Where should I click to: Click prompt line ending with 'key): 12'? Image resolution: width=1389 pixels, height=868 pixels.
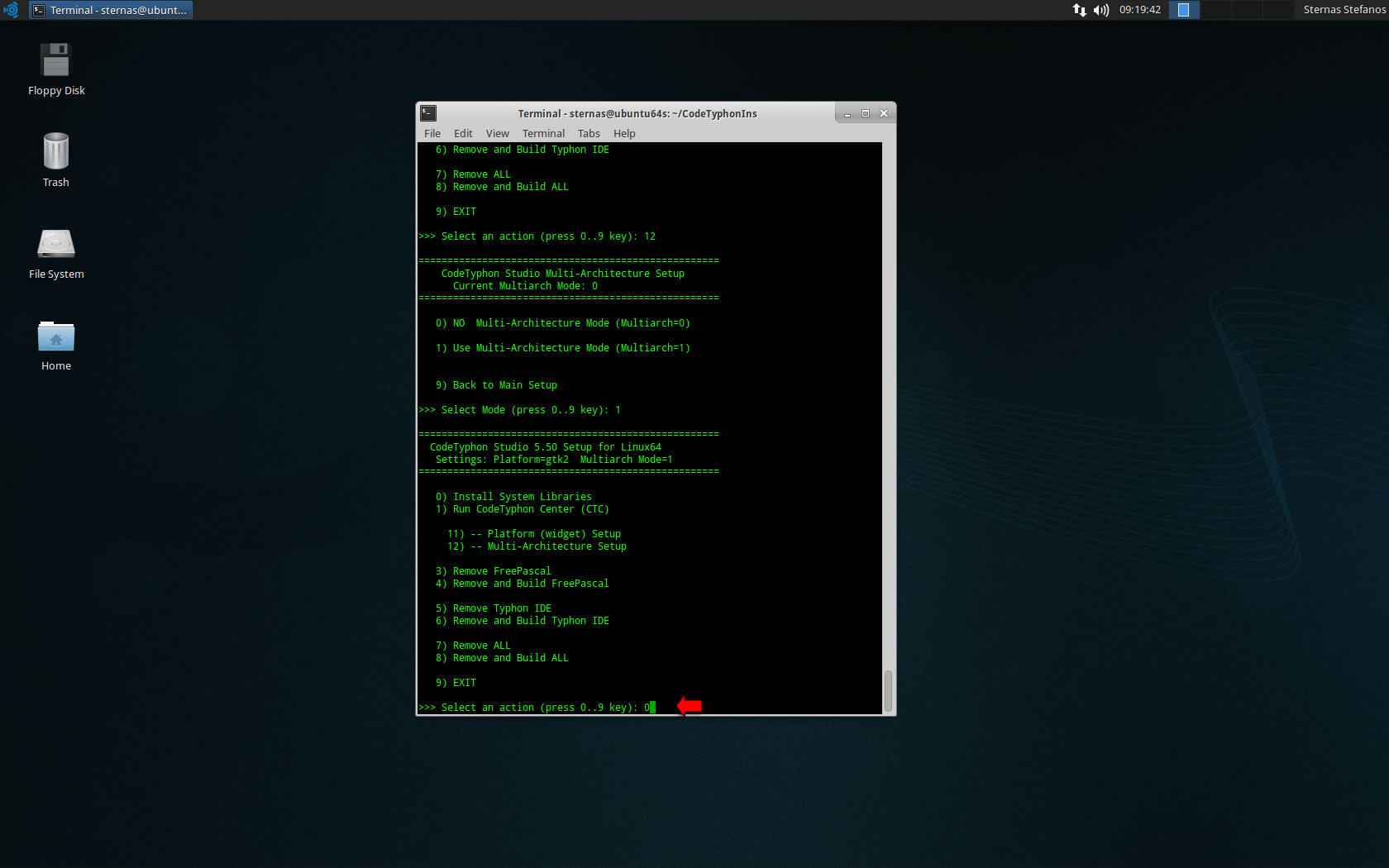537,236
